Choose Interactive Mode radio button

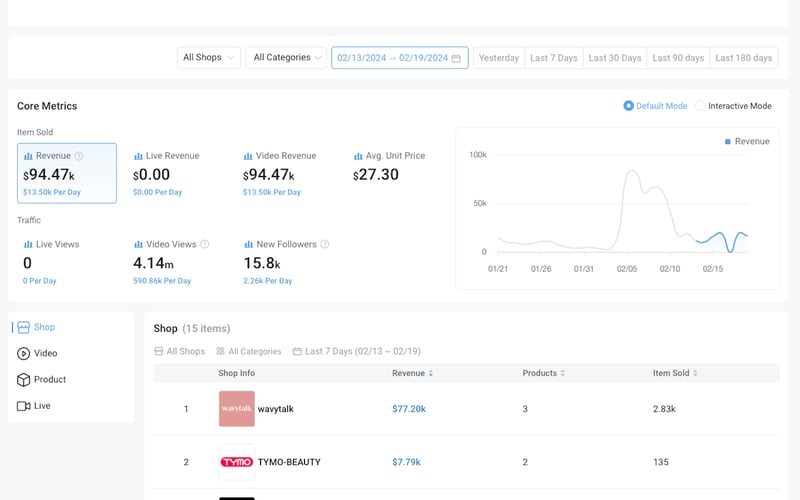tap(700, 106)
